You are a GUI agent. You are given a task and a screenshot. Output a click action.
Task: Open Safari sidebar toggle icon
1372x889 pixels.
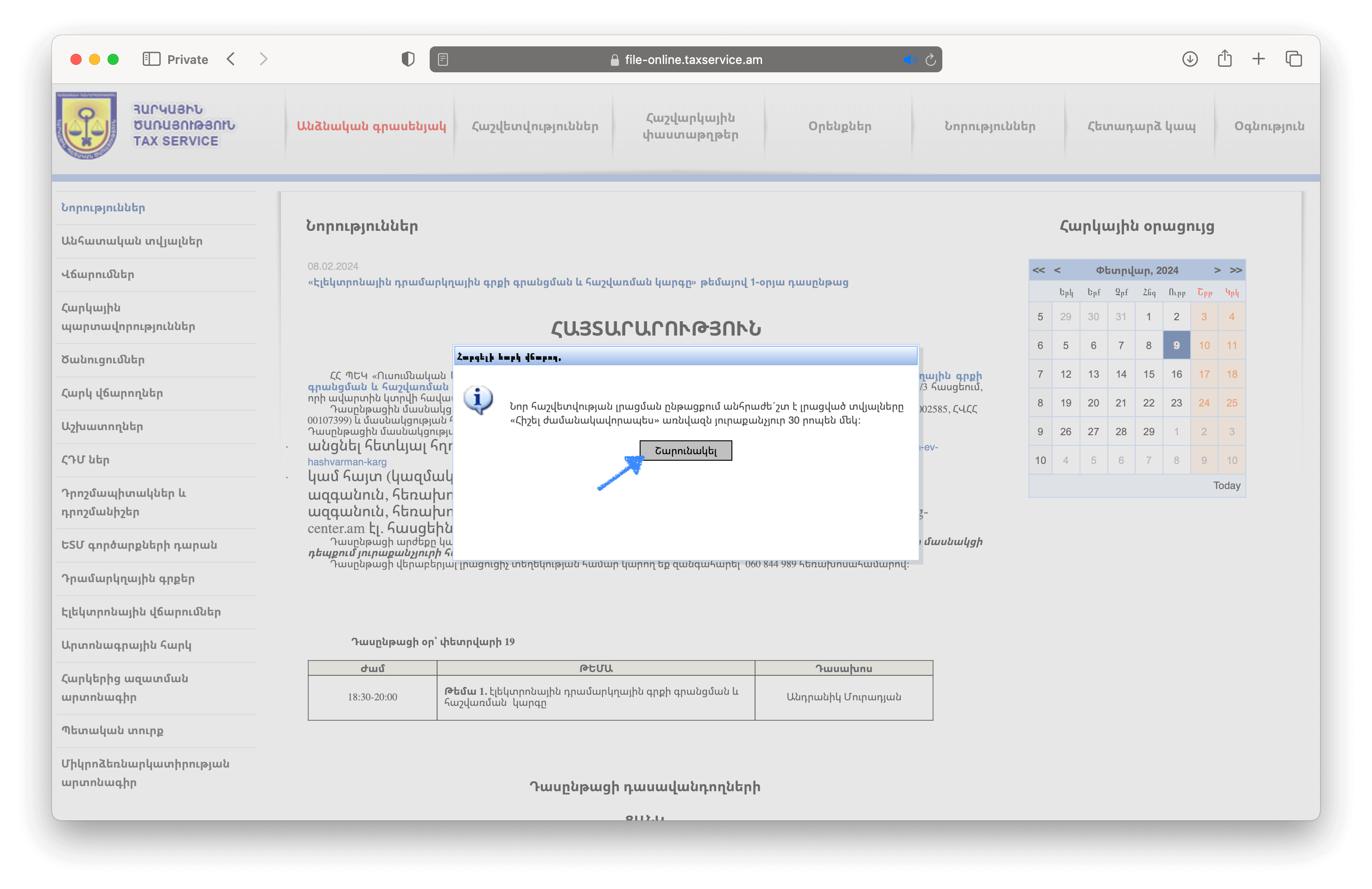coord(151,59)
